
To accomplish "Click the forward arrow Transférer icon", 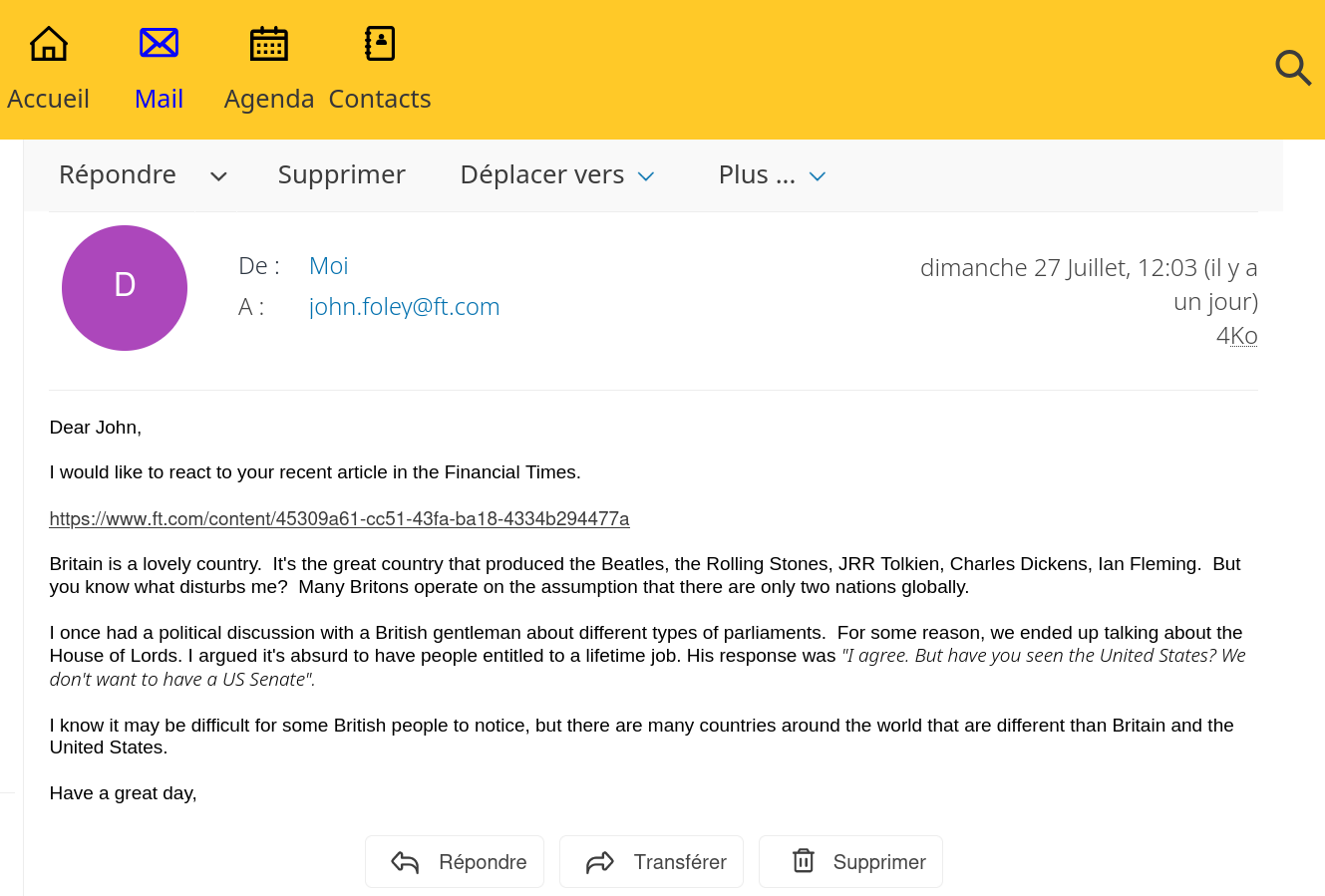I will 600,862.
